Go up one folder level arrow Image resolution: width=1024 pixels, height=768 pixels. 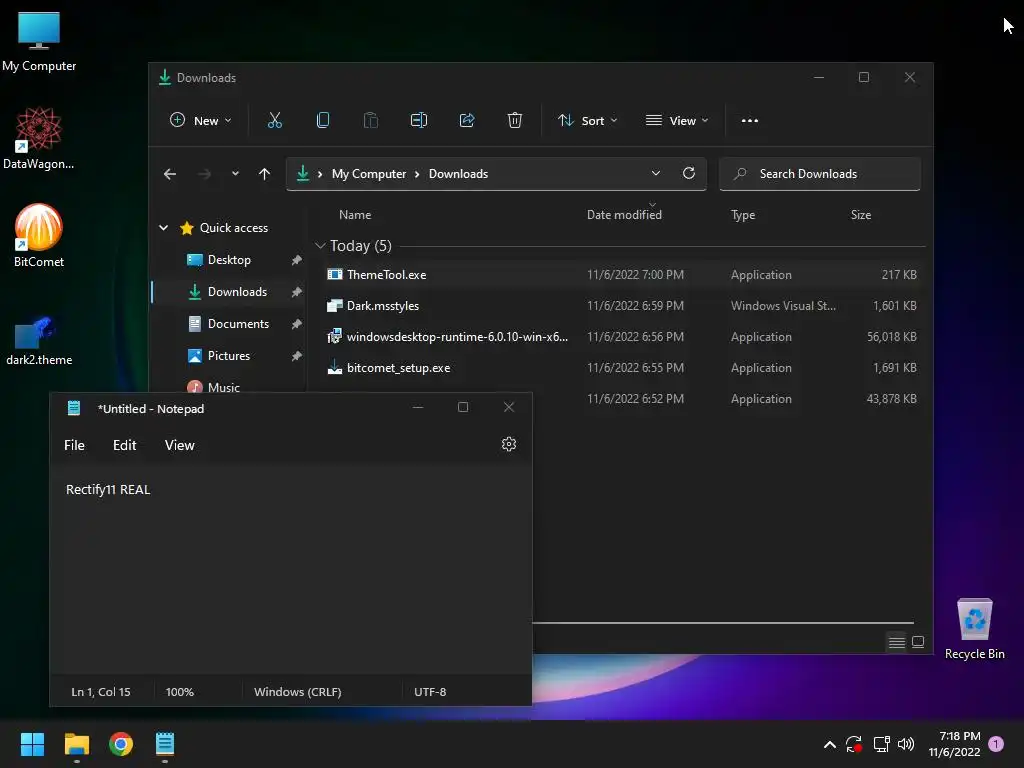click(x=264, y=174)
